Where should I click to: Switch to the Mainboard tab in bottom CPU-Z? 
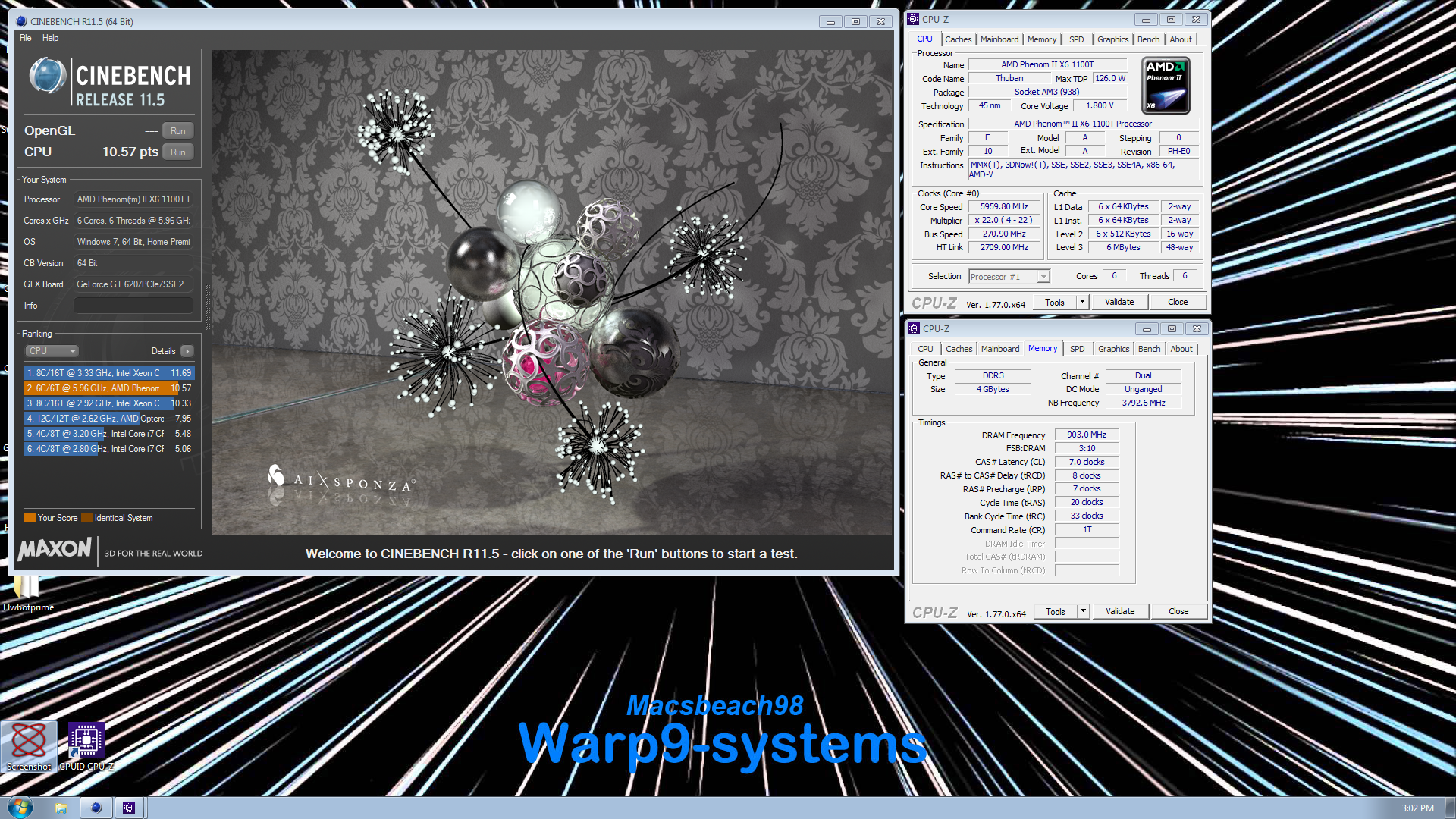[x=999, y=349]
